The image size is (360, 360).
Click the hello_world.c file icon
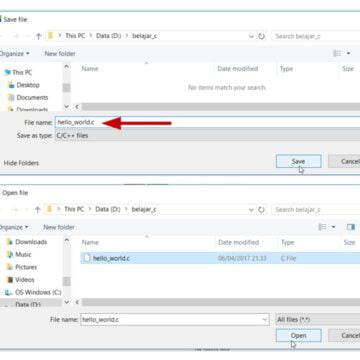click(x=87, y=258)
